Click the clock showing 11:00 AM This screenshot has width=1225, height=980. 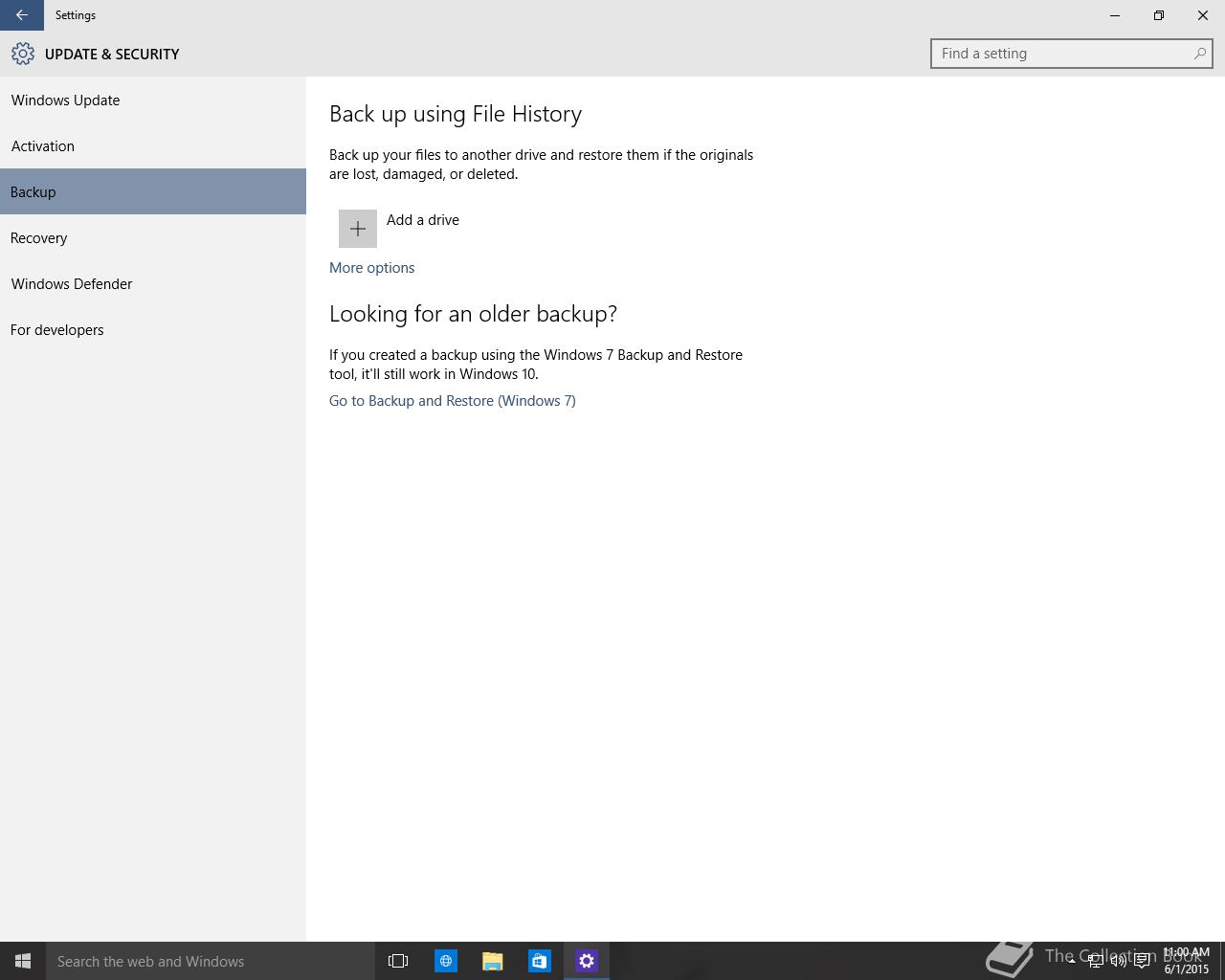point(1187,961)
